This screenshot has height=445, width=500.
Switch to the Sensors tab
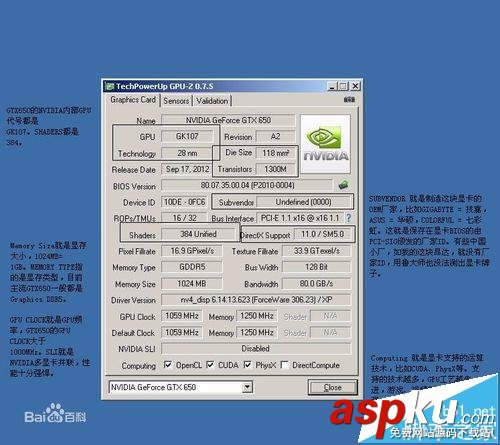point(176,101)
